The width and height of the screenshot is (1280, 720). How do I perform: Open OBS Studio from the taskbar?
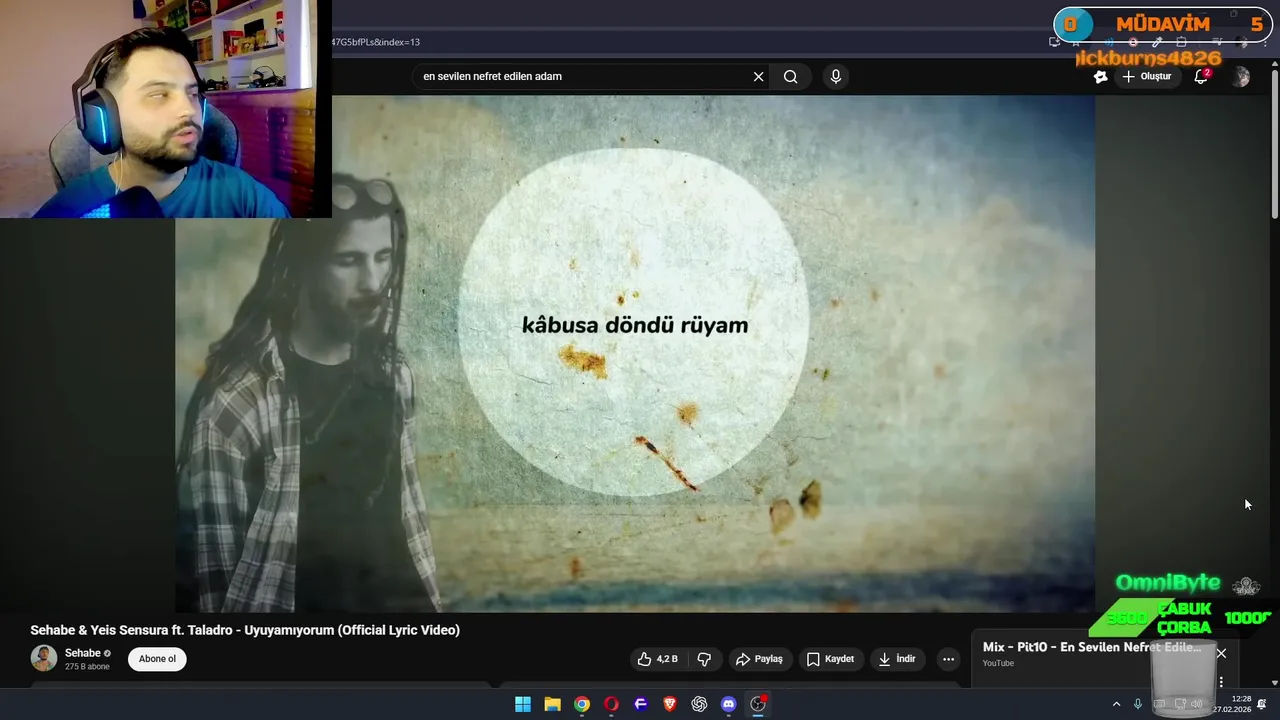click(x=758, y=704)
